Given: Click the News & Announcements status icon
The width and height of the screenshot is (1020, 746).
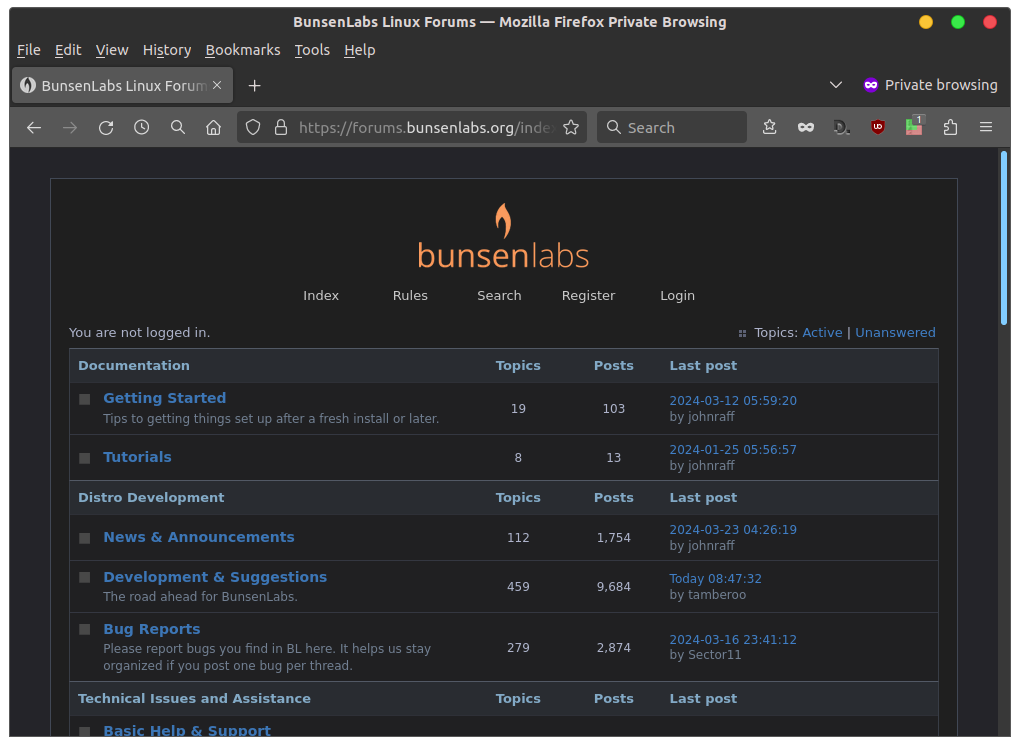Looking at the screenshot, I should (85, 539).
